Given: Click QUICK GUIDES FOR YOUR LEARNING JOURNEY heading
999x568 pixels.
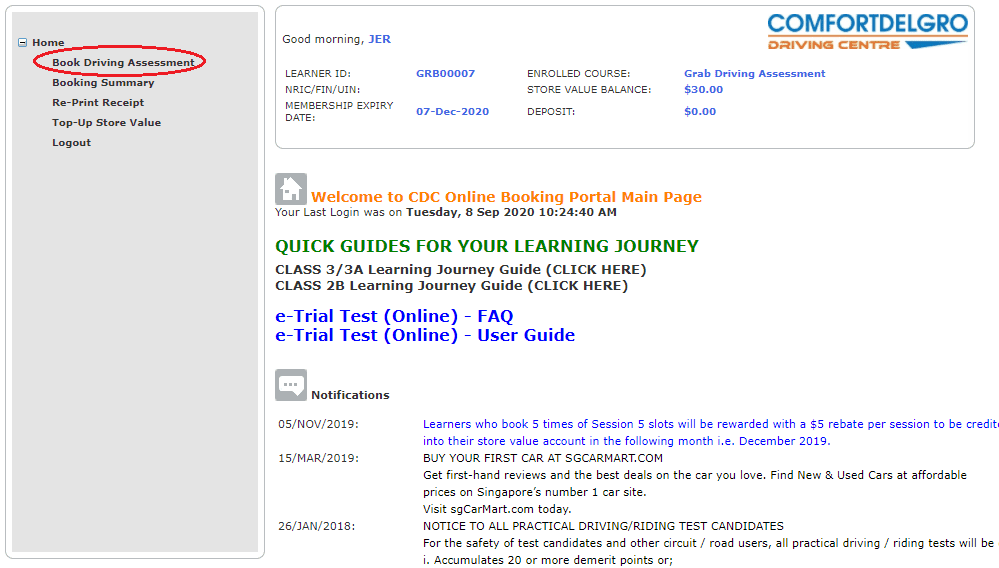Looking at the screenshot, I should click(x=487, y=246).
